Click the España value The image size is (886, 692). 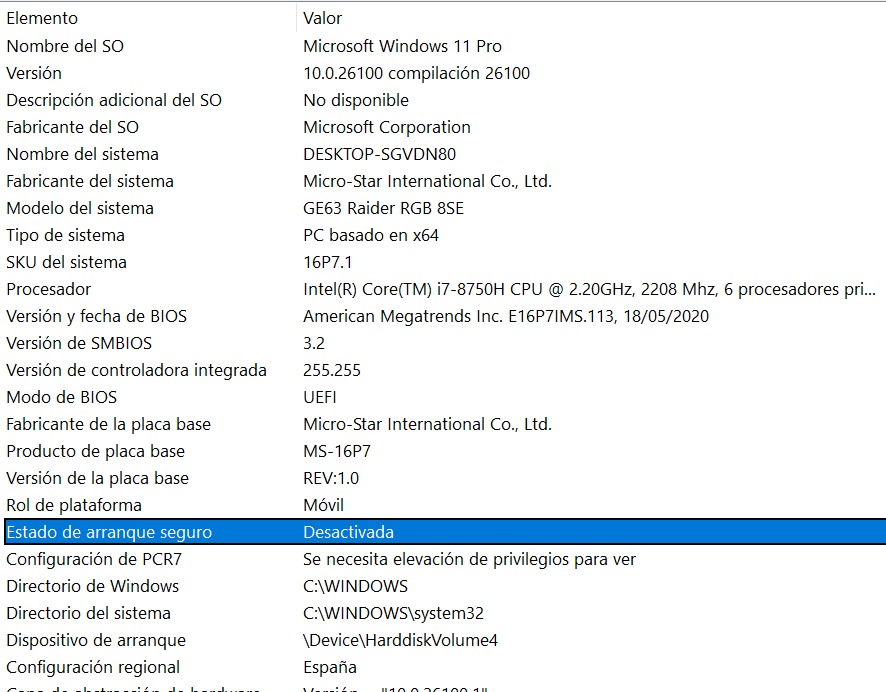tap(330, 668)
